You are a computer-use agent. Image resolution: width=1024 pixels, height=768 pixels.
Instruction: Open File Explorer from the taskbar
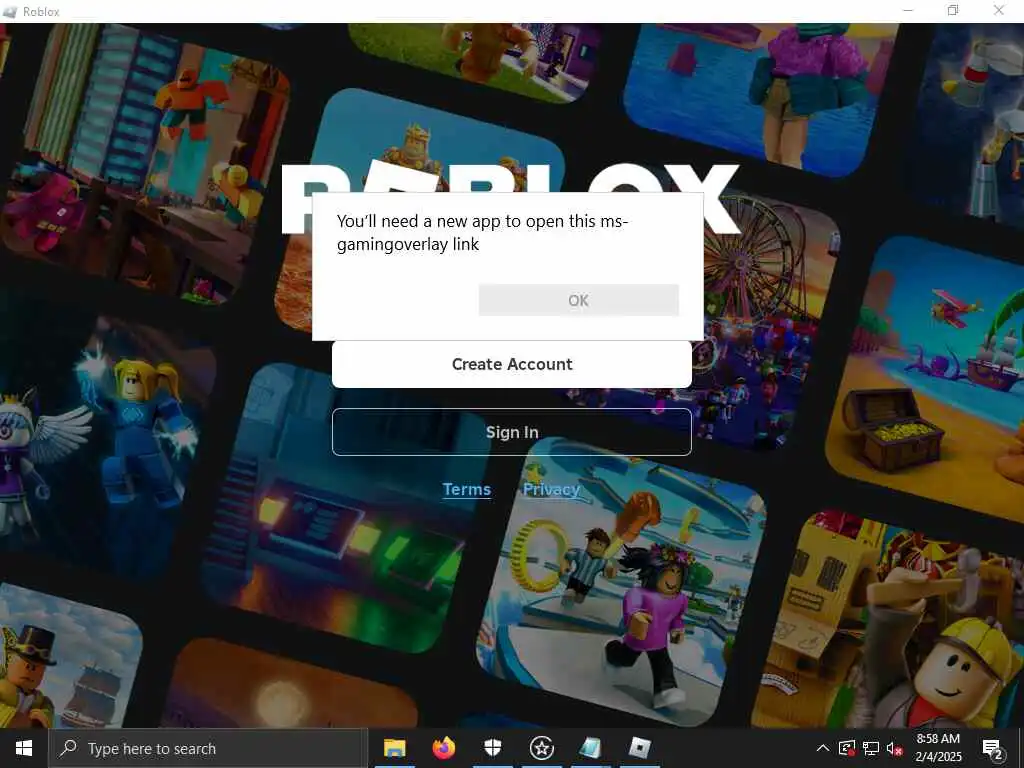(x=394, y=748)
